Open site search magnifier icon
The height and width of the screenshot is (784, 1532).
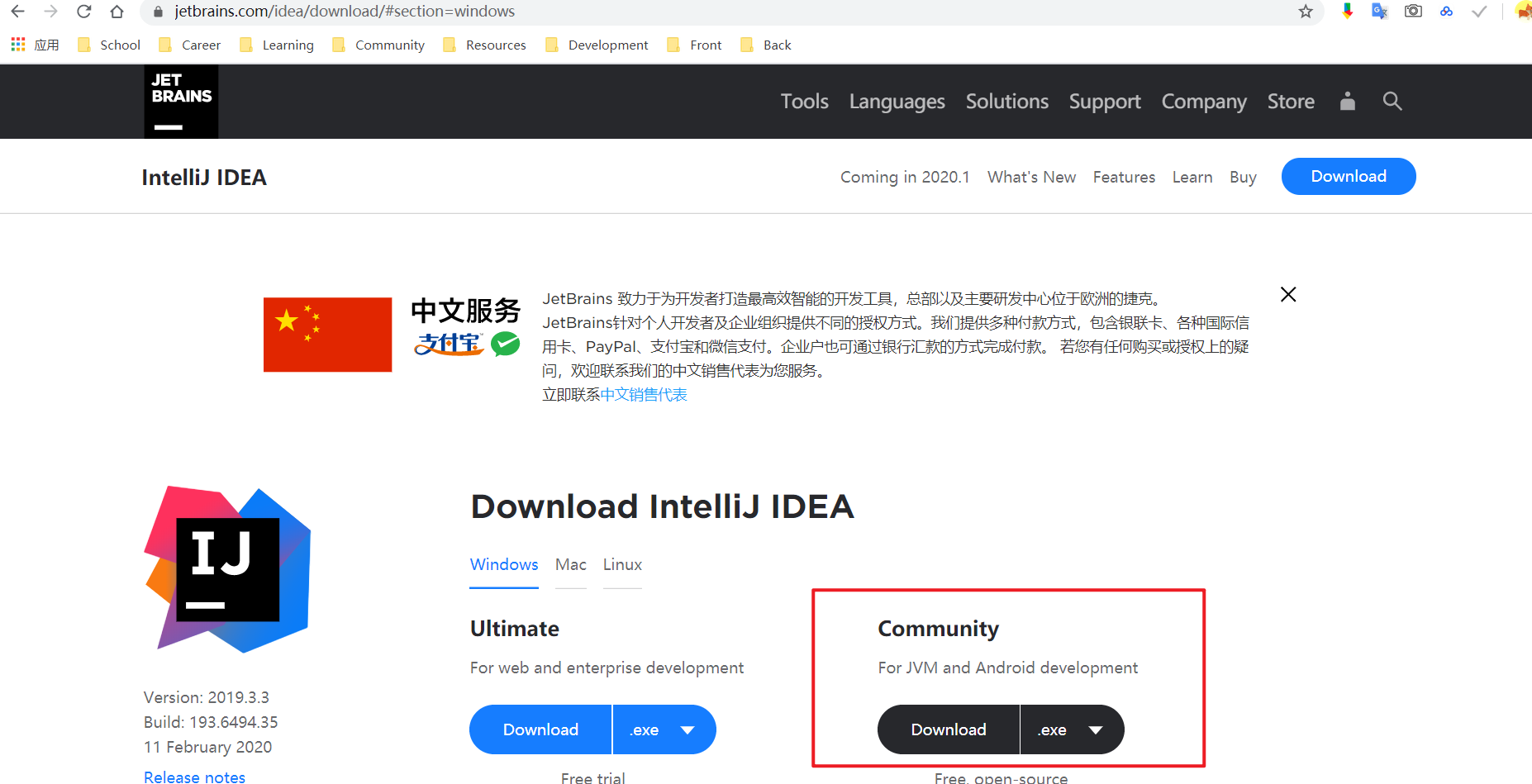(x=1392, y=101)
